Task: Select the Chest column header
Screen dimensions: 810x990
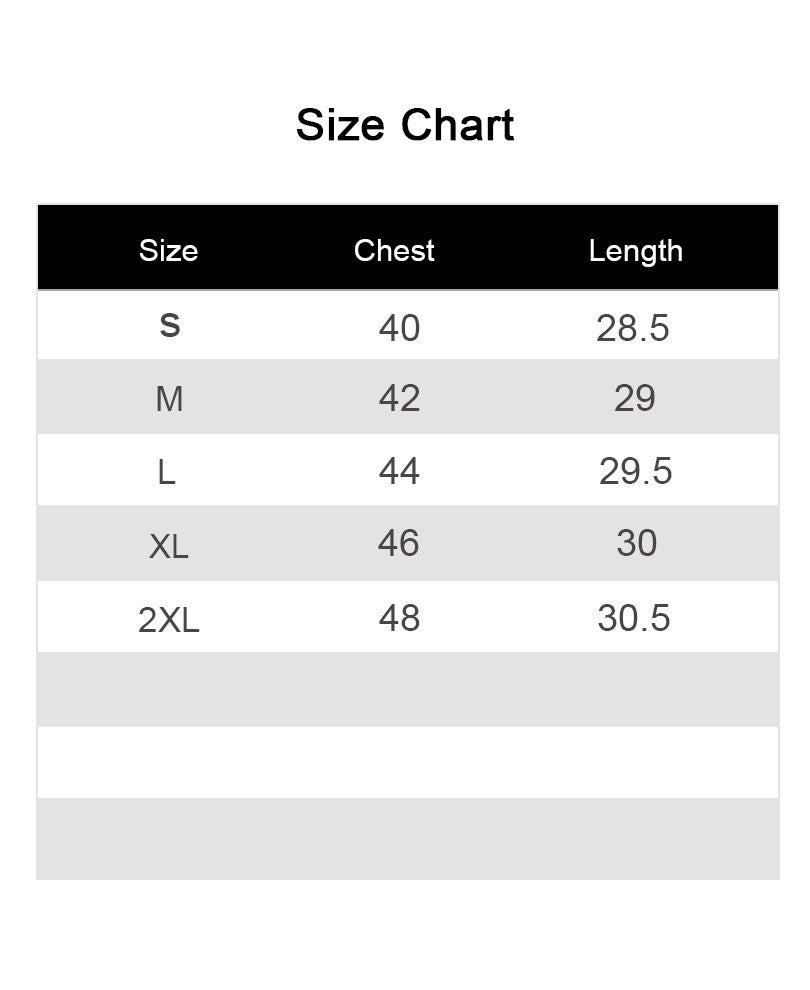Action: (394, 250)
